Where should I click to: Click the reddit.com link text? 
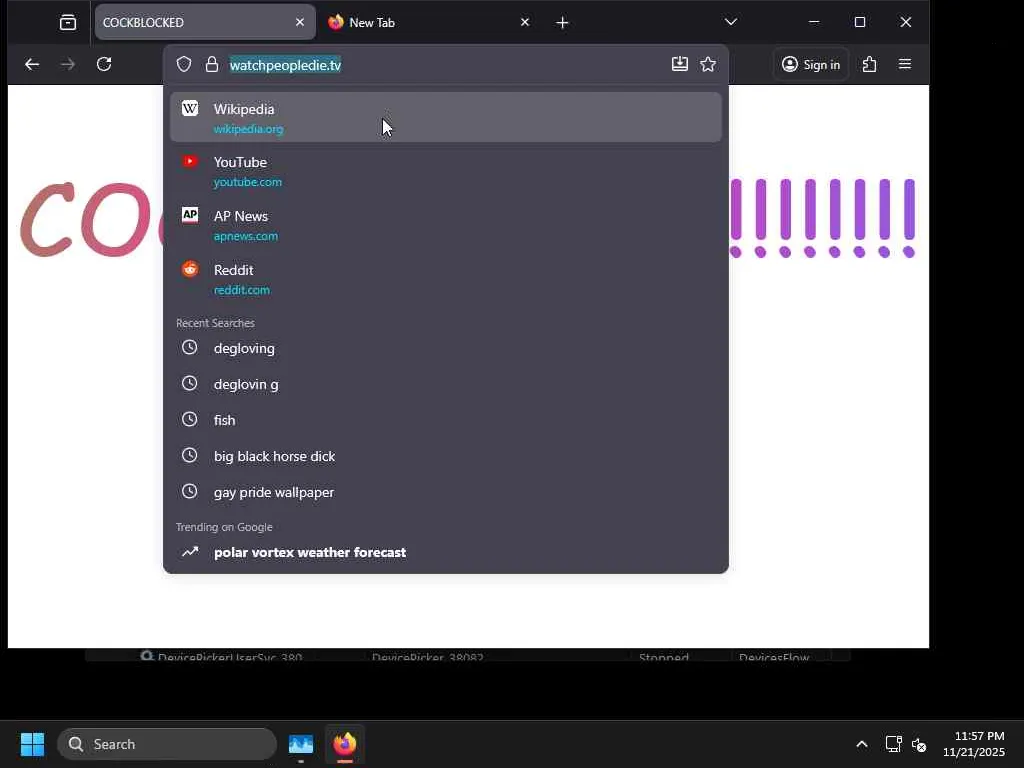pos(242,290)
